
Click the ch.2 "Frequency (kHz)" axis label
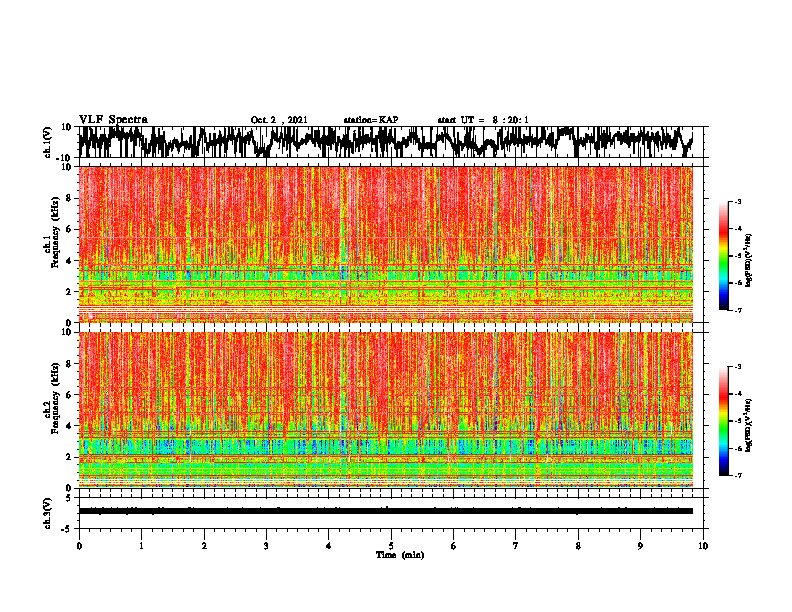coord(55,398)
